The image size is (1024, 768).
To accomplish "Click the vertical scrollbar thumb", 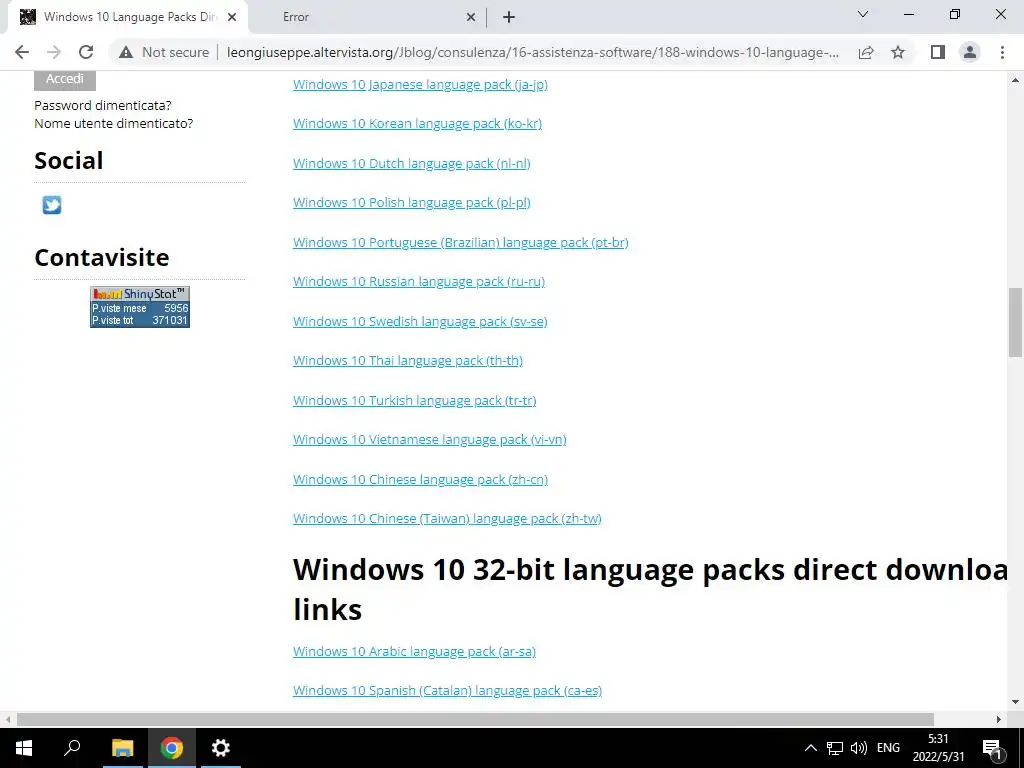I will coord(1015,322).
